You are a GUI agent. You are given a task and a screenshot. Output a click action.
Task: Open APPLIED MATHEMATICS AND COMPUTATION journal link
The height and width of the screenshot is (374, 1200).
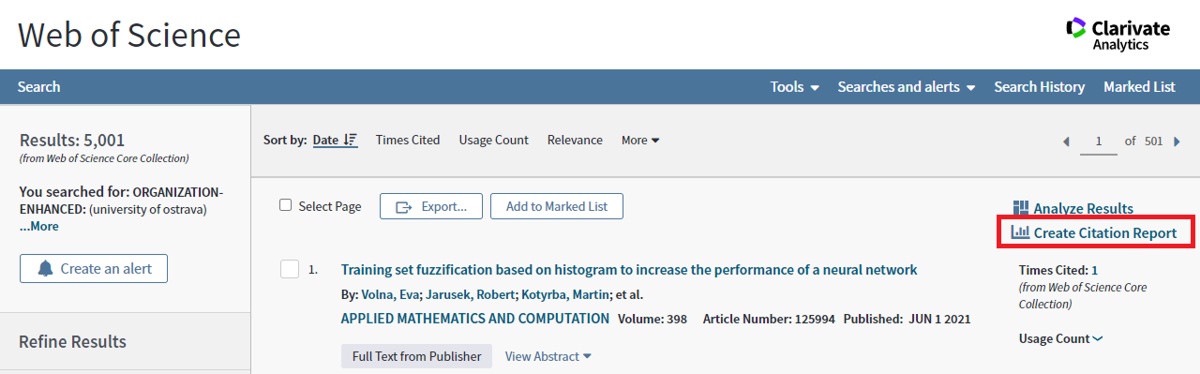pyautogui.click(x=475, y=318)
